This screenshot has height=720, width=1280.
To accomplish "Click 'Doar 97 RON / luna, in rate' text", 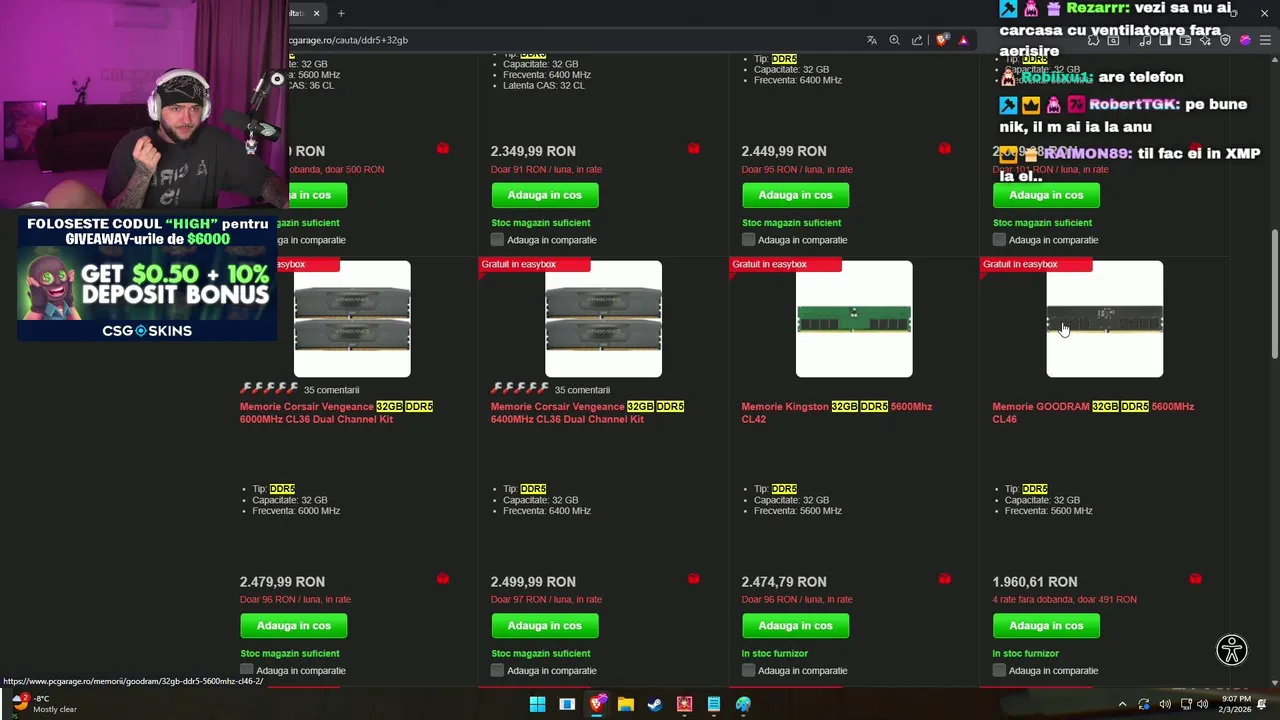I will click(x=546, y=600).
